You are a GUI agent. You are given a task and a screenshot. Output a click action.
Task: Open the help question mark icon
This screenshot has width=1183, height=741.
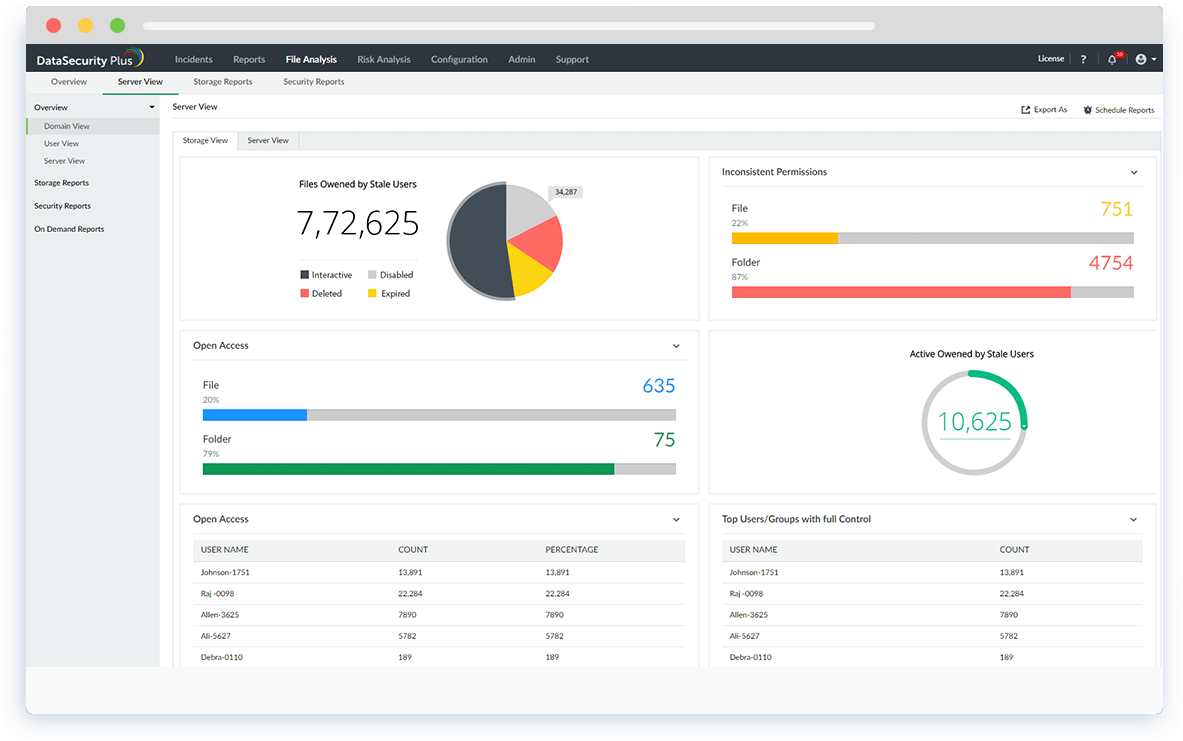point(1083,60)
